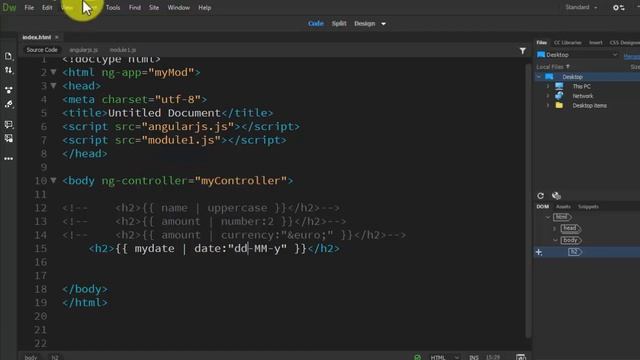Collapse the Desktop root tree node
The height and width of the screenshot is (360, 640).
coord(539,77)
